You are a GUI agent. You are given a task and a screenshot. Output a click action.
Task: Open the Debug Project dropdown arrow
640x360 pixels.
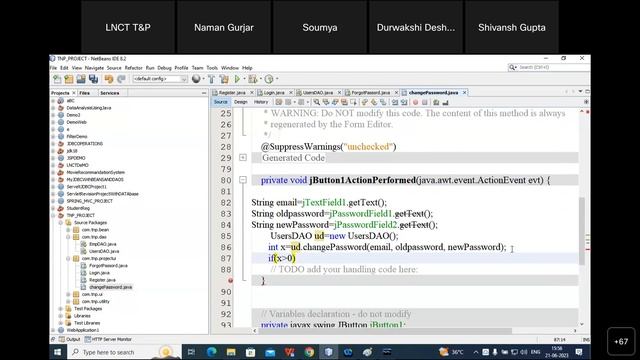260,79
